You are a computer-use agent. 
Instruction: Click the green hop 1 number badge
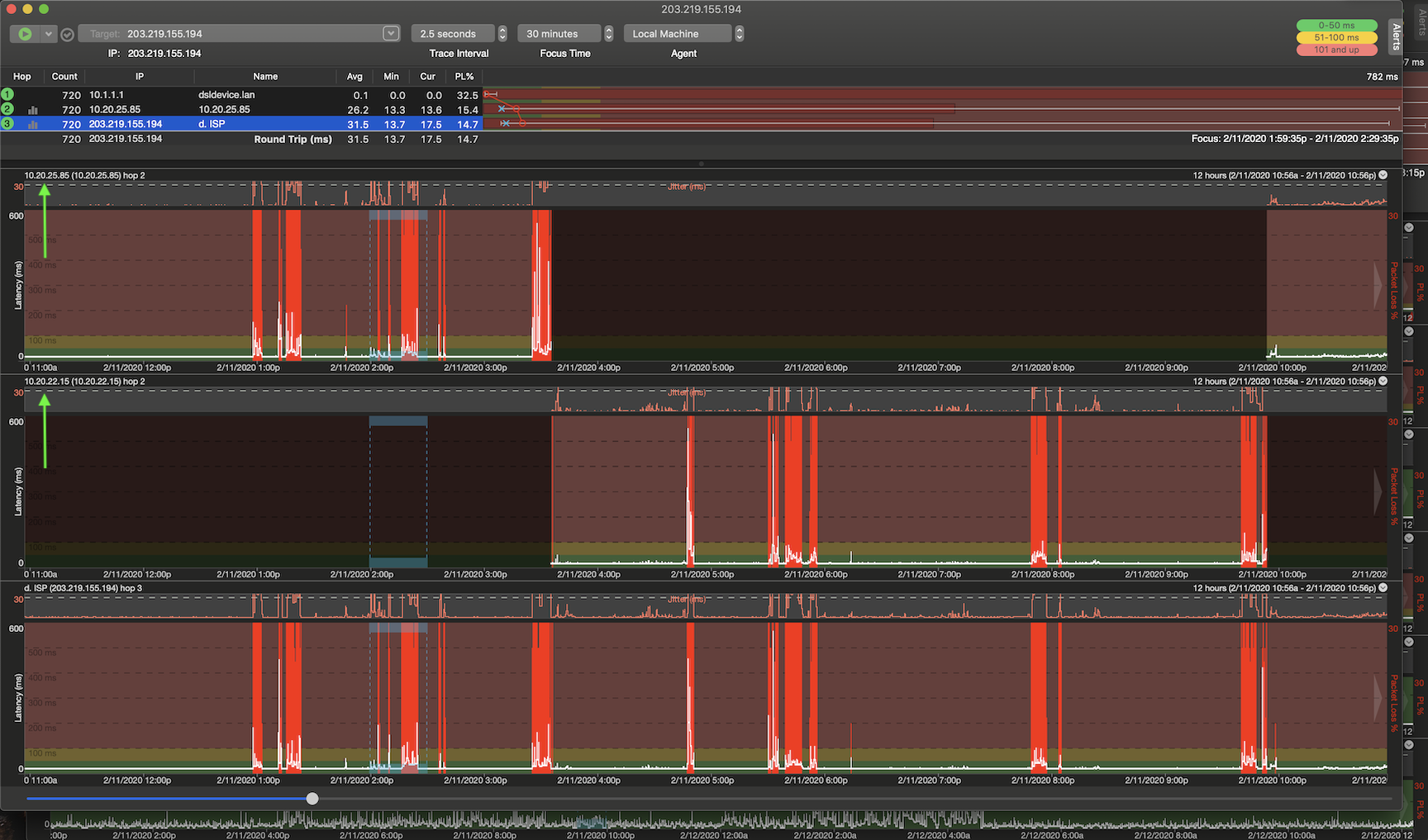pos(7,95)
